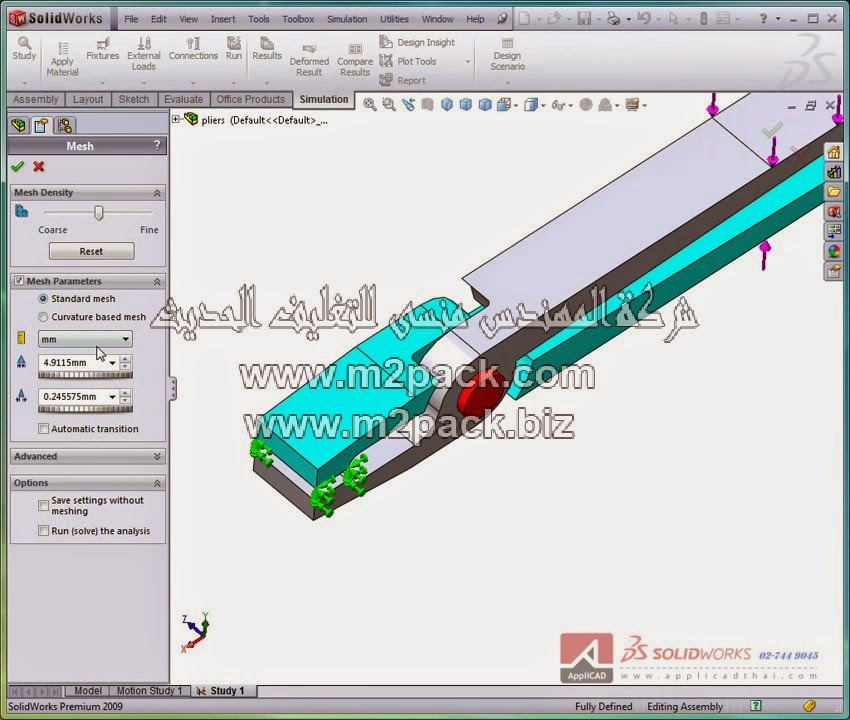Open Design Library task pane icon

[x=833, y=172]
